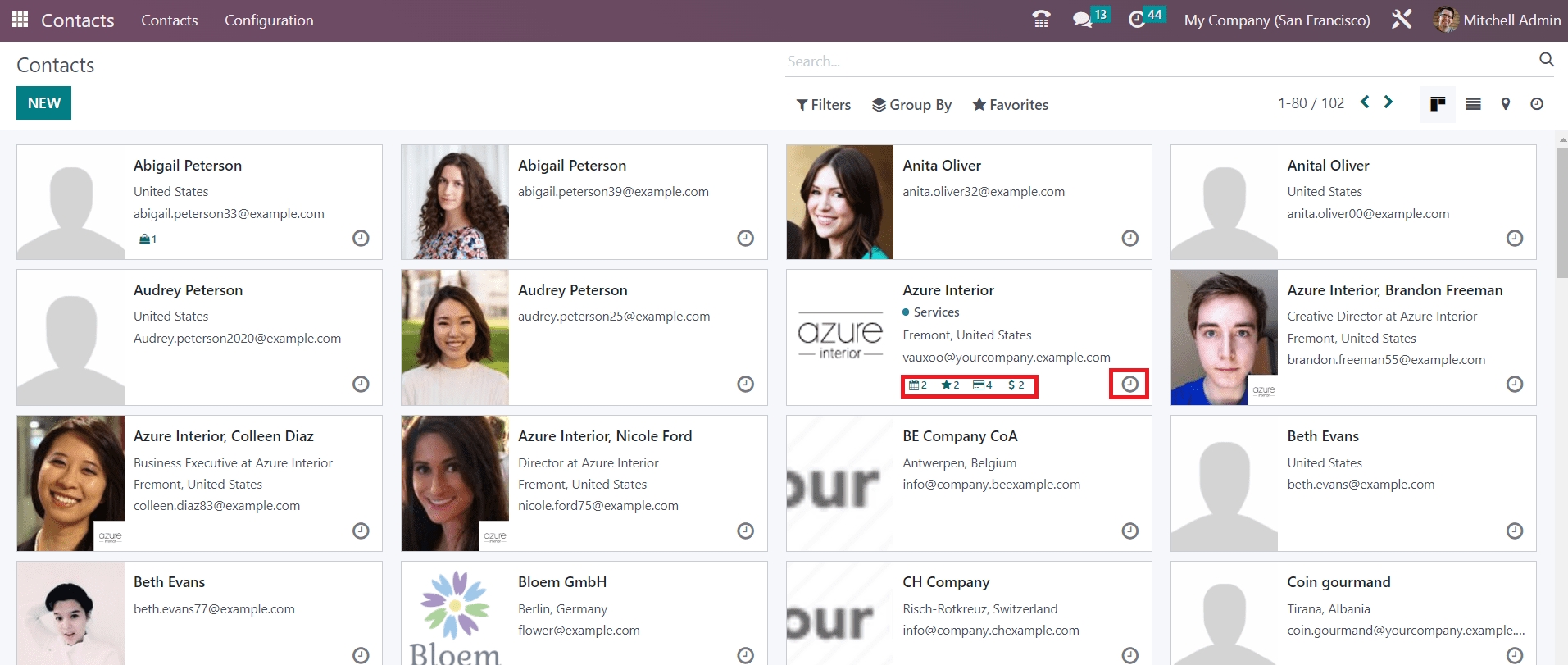Viewport: 1568px width, 665px height.
Task: Open the Contacts menu item
Action: click(169, 20)
